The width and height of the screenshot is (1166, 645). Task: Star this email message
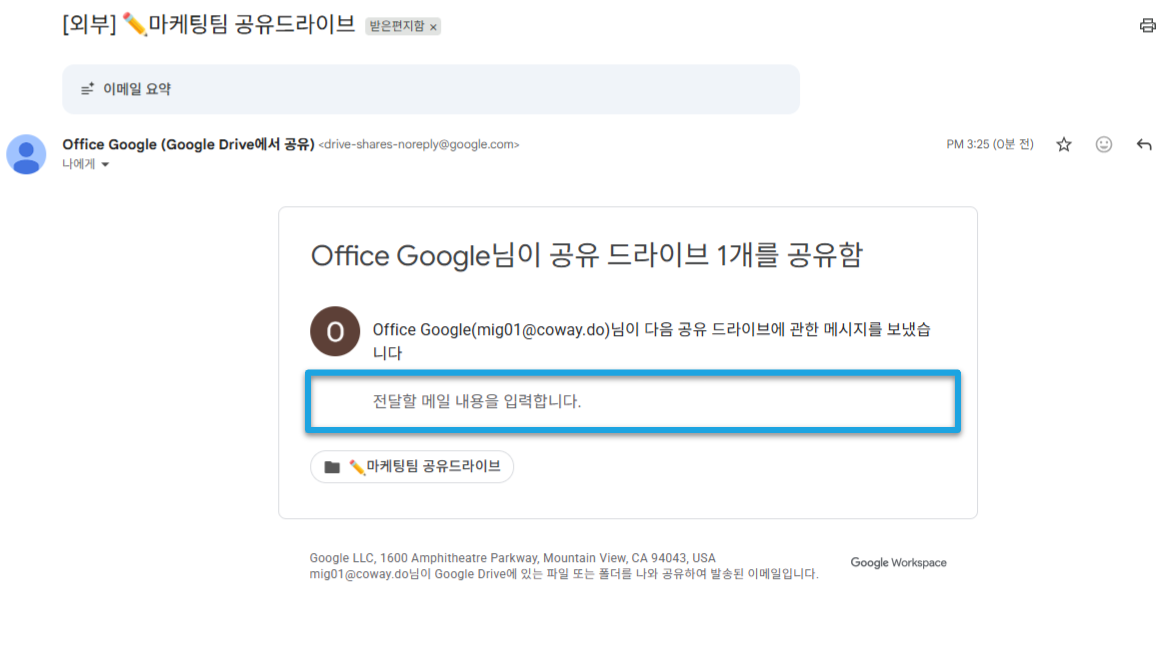click(1064, 144)
